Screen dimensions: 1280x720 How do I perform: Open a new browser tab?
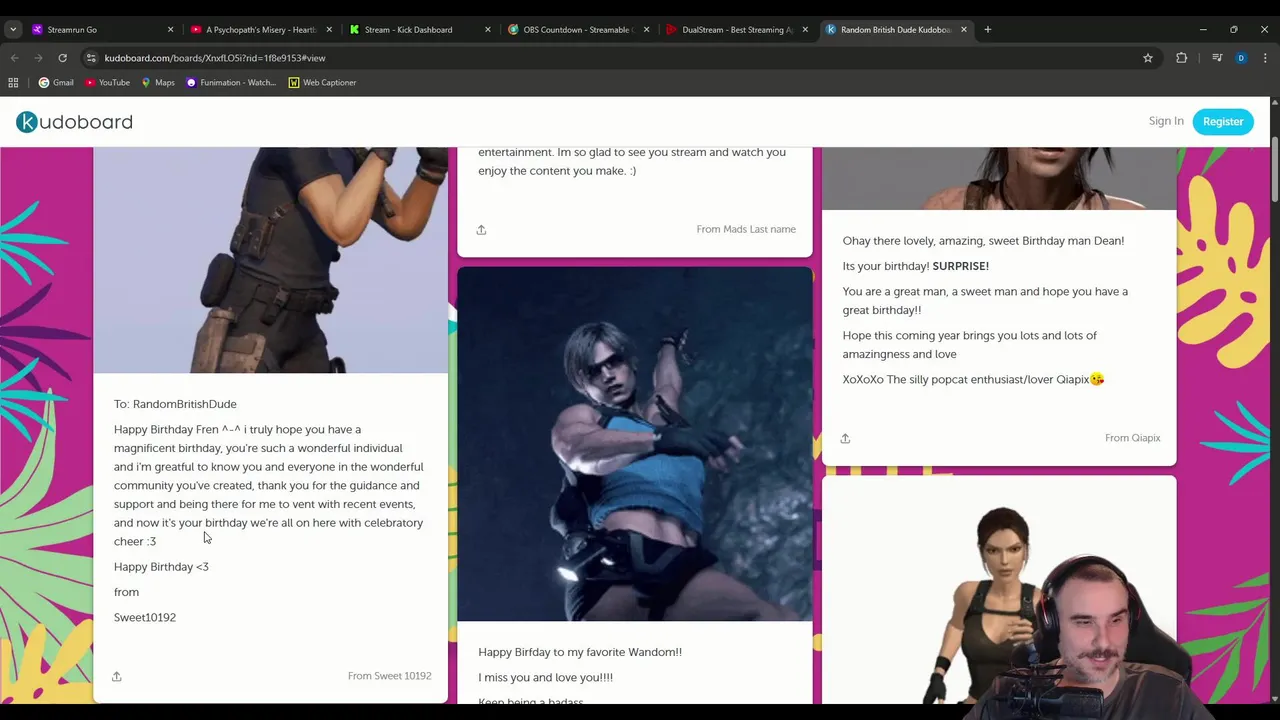(988, 30)
